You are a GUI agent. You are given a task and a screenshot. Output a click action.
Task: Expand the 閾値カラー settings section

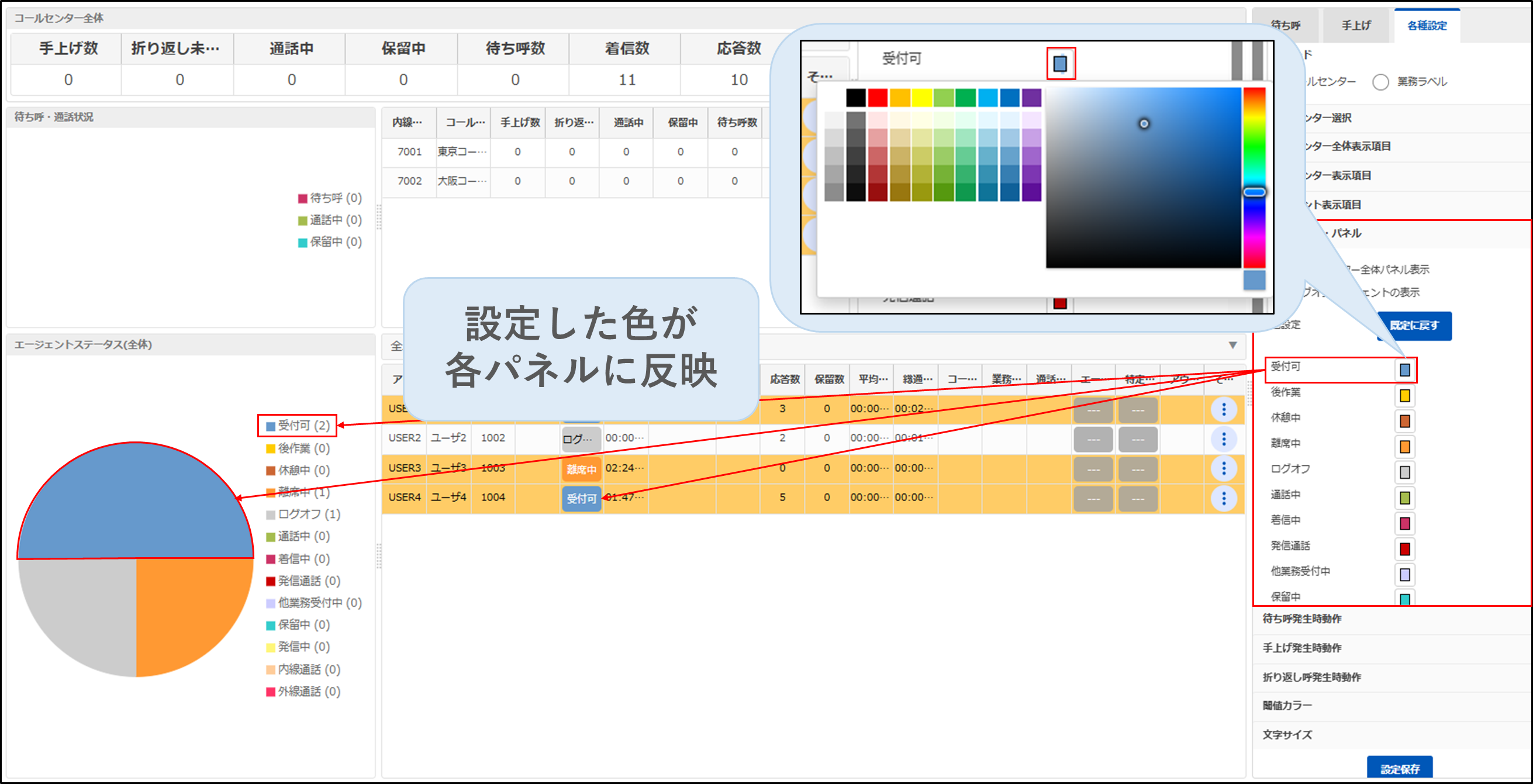point(1287,706)
